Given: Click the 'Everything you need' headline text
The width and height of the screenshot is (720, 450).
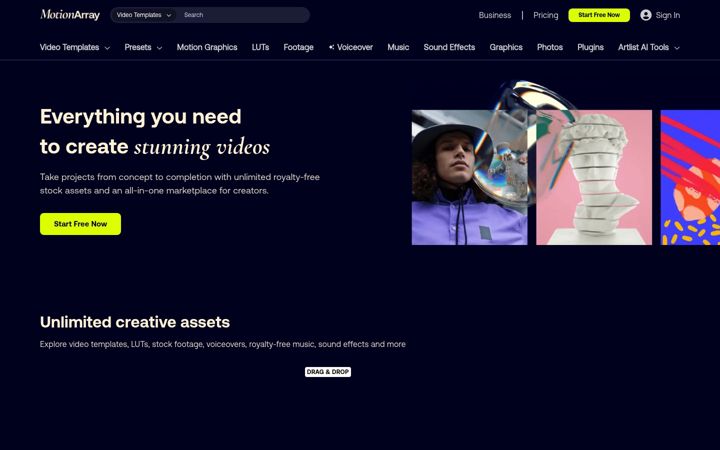Looking at the screenshot, I should click(x=141, y=117).
